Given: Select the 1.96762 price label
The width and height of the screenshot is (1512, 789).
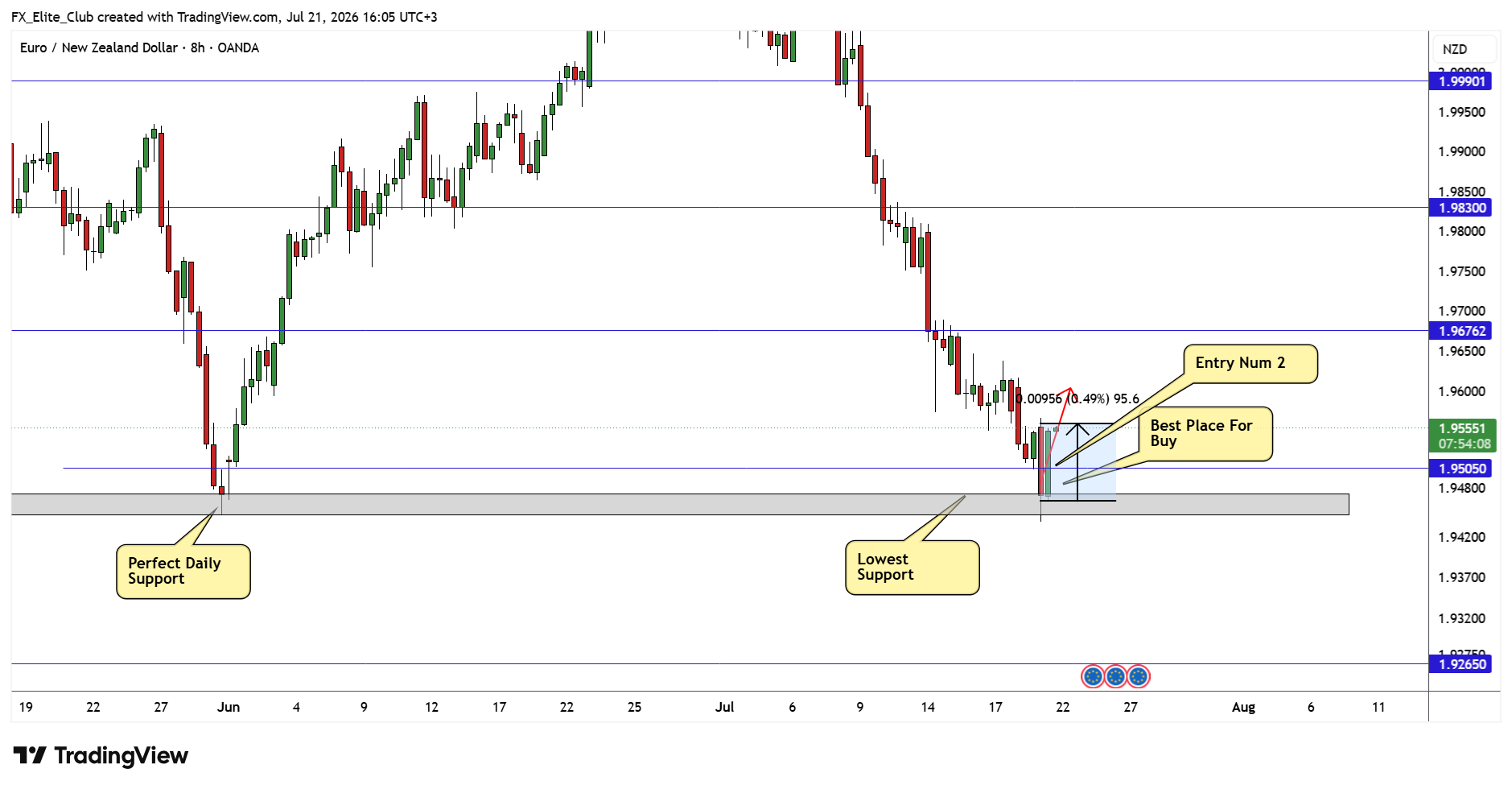Looking at the screenshot, I should coord(1461,331).
